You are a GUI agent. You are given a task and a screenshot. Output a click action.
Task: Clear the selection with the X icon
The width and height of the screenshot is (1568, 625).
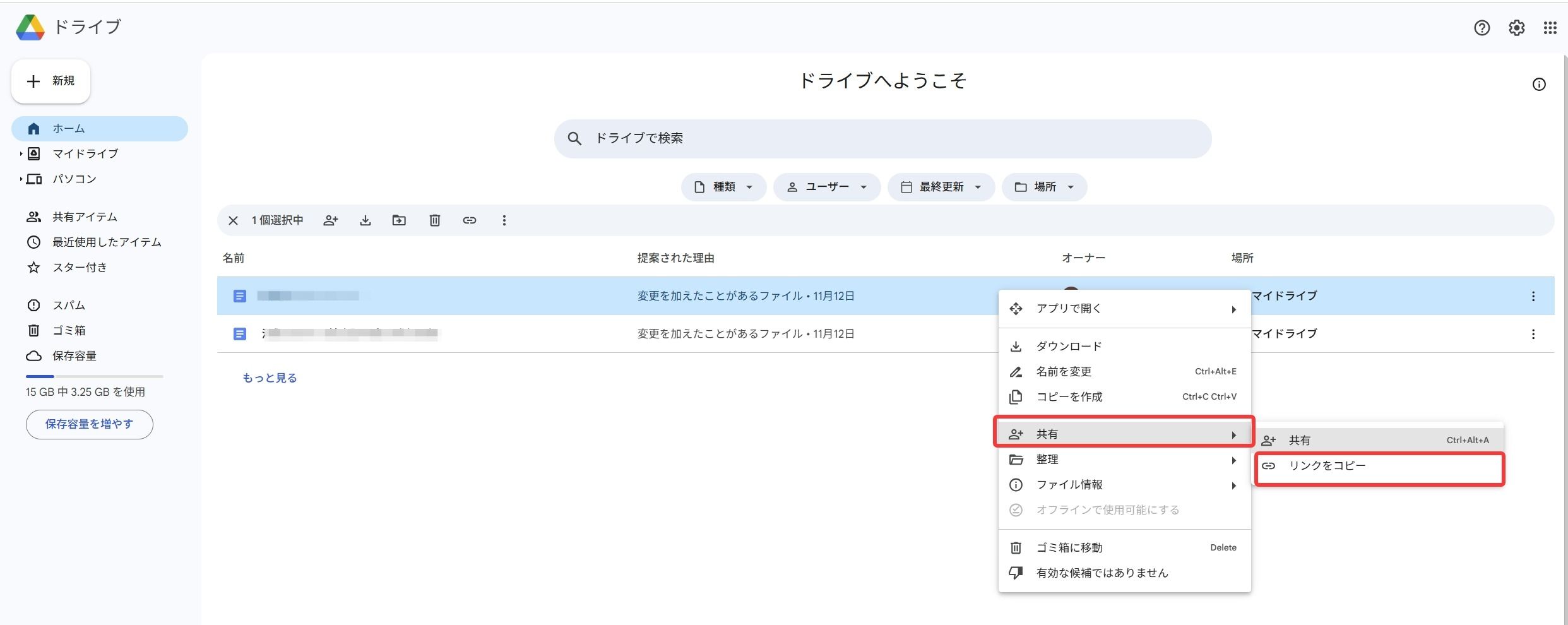pos(233,220)
